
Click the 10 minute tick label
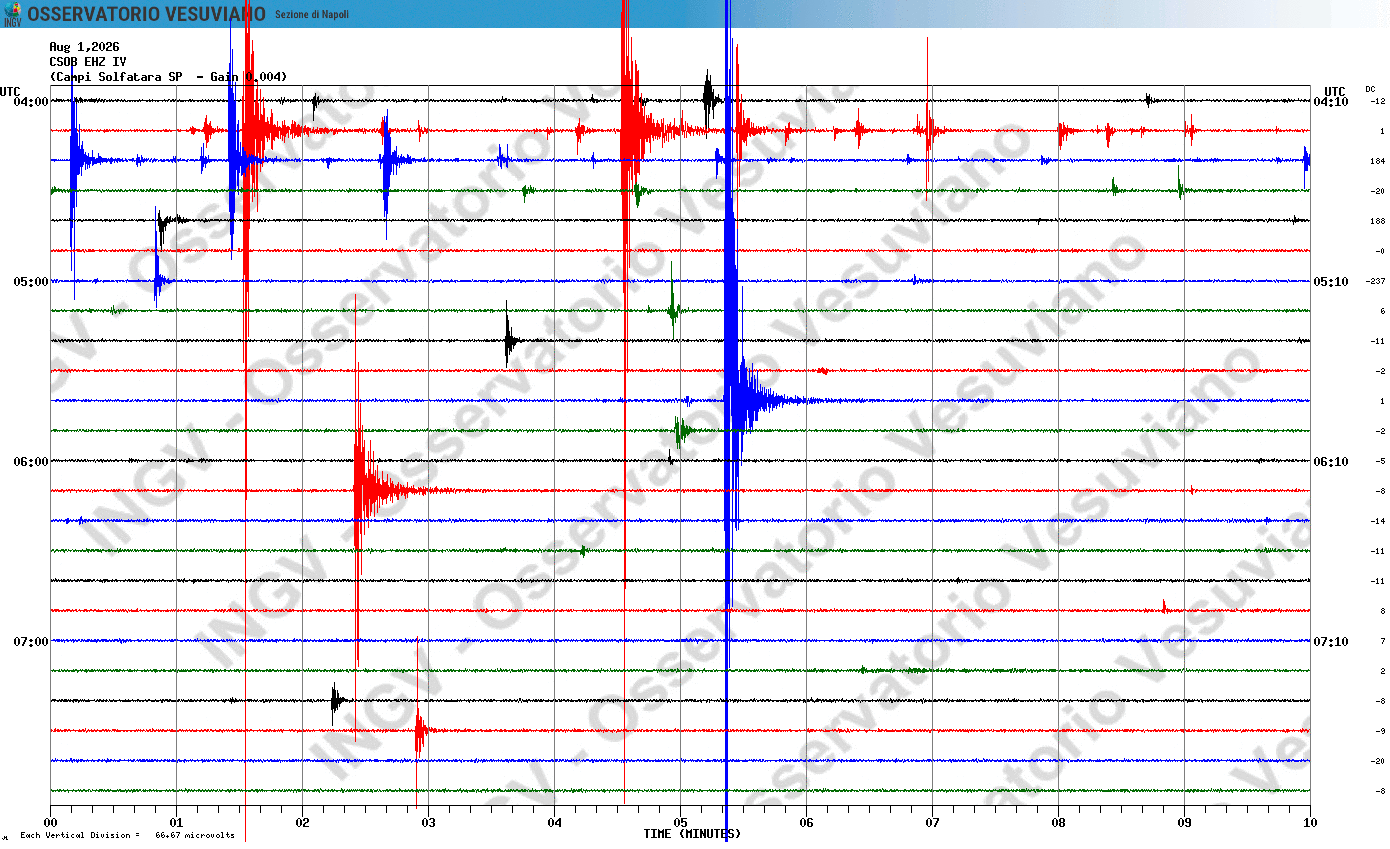click(x=1310, y=823)
